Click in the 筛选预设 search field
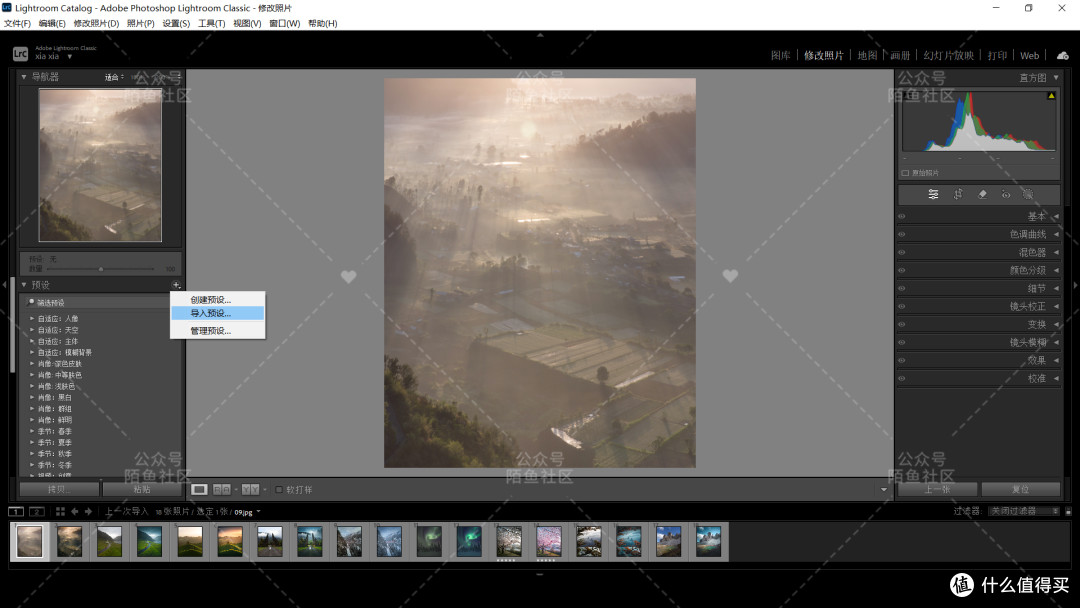 (x=100, y=302)
